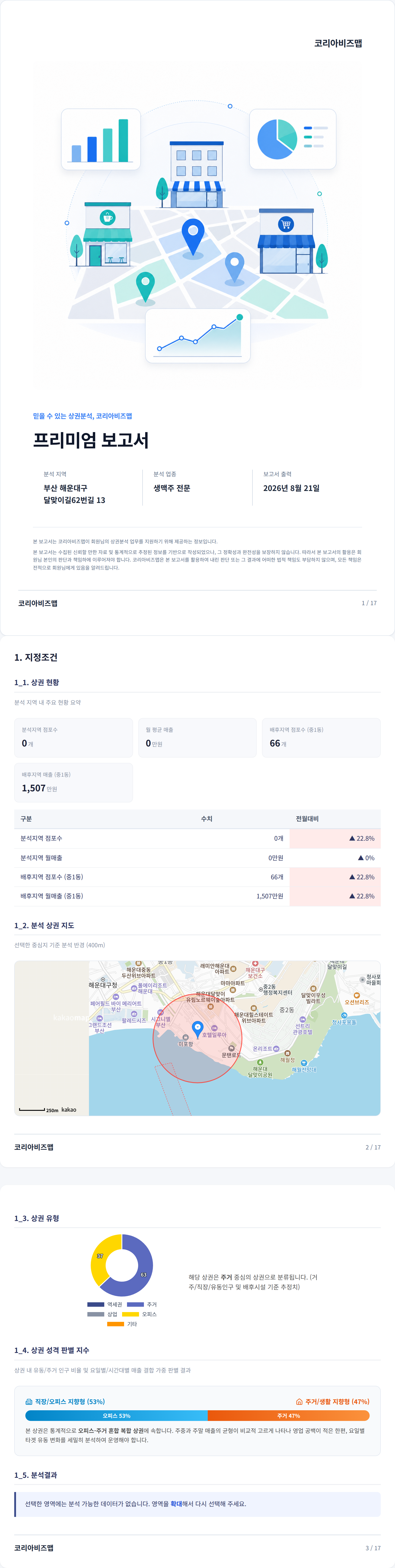Click the 문탠로드 marker icon on map
The image size is (395, 1568).
pyautogui.click(x=231, y=1048)
